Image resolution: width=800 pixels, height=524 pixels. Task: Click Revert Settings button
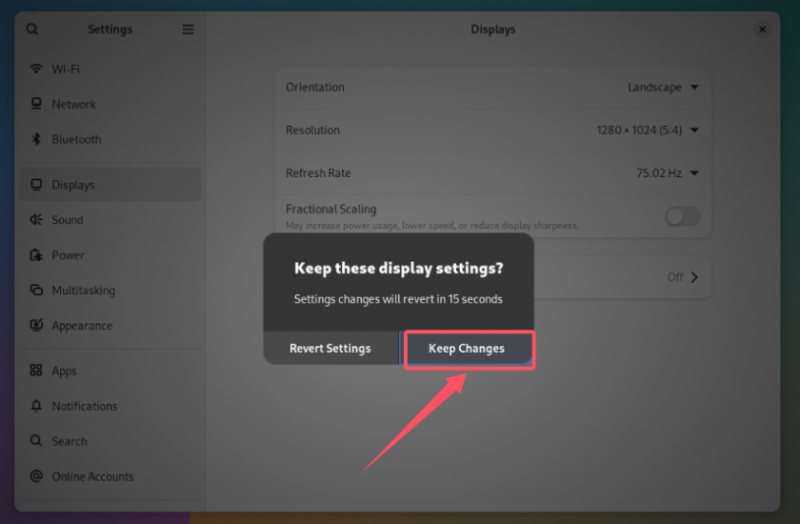[331, 348]
